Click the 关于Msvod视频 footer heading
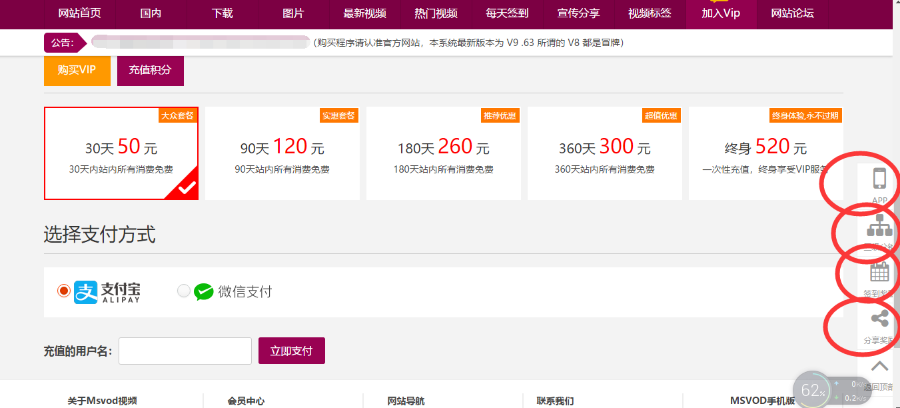The width and height of the screenshot is (900, 408). point(102,401)
